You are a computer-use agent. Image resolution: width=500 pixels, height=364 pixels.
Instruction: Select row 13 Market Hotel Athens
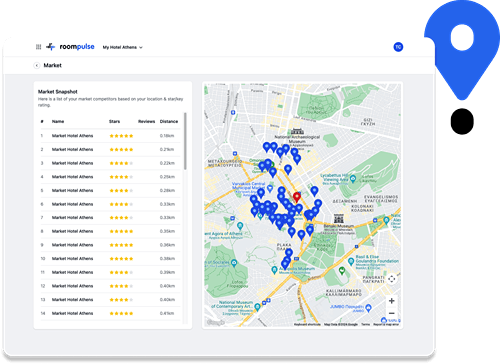coord(110,299)
